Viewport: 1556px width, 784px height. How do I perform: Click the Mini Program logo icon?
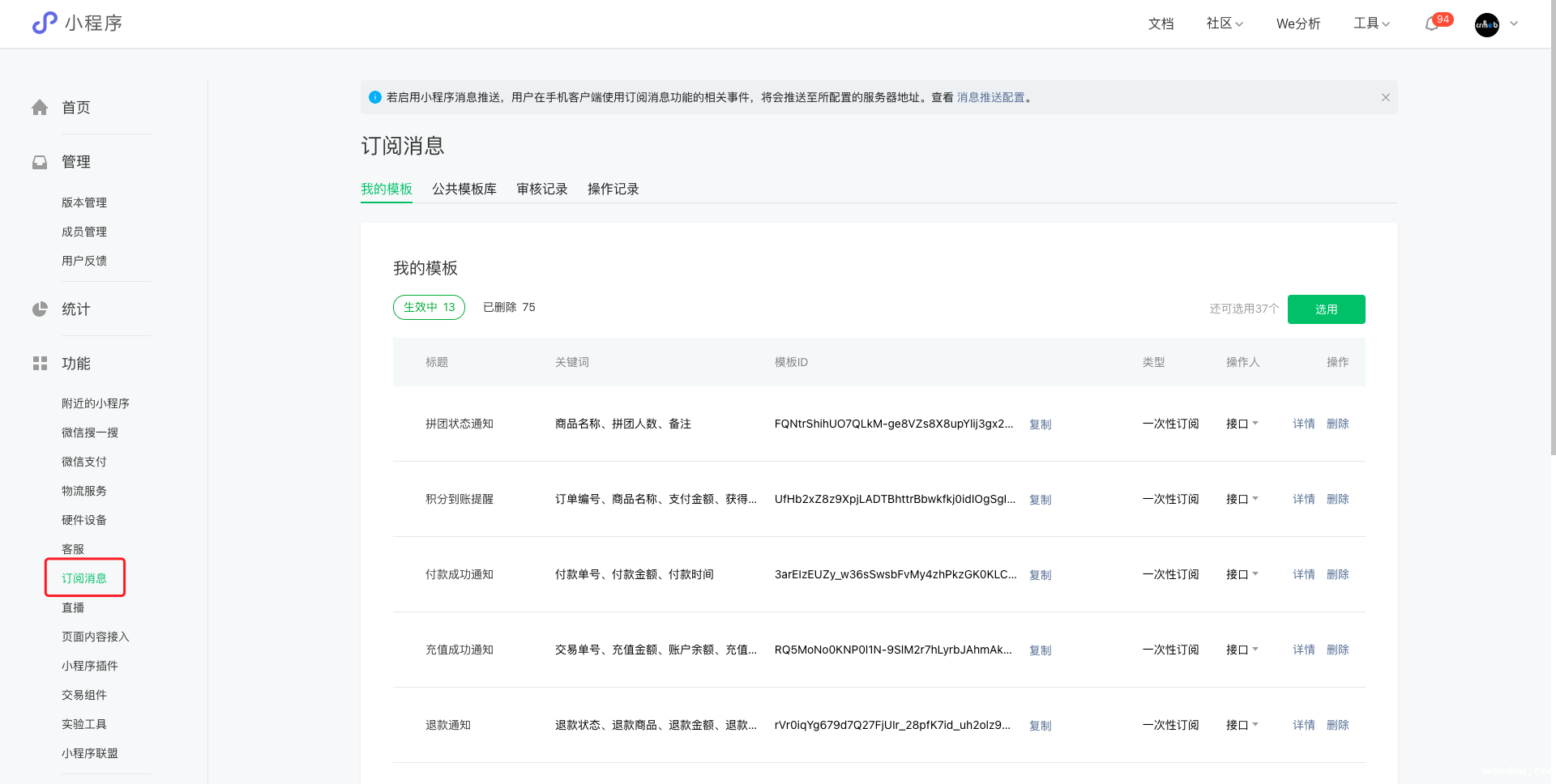pyautogui.click(x=45, y=23)
